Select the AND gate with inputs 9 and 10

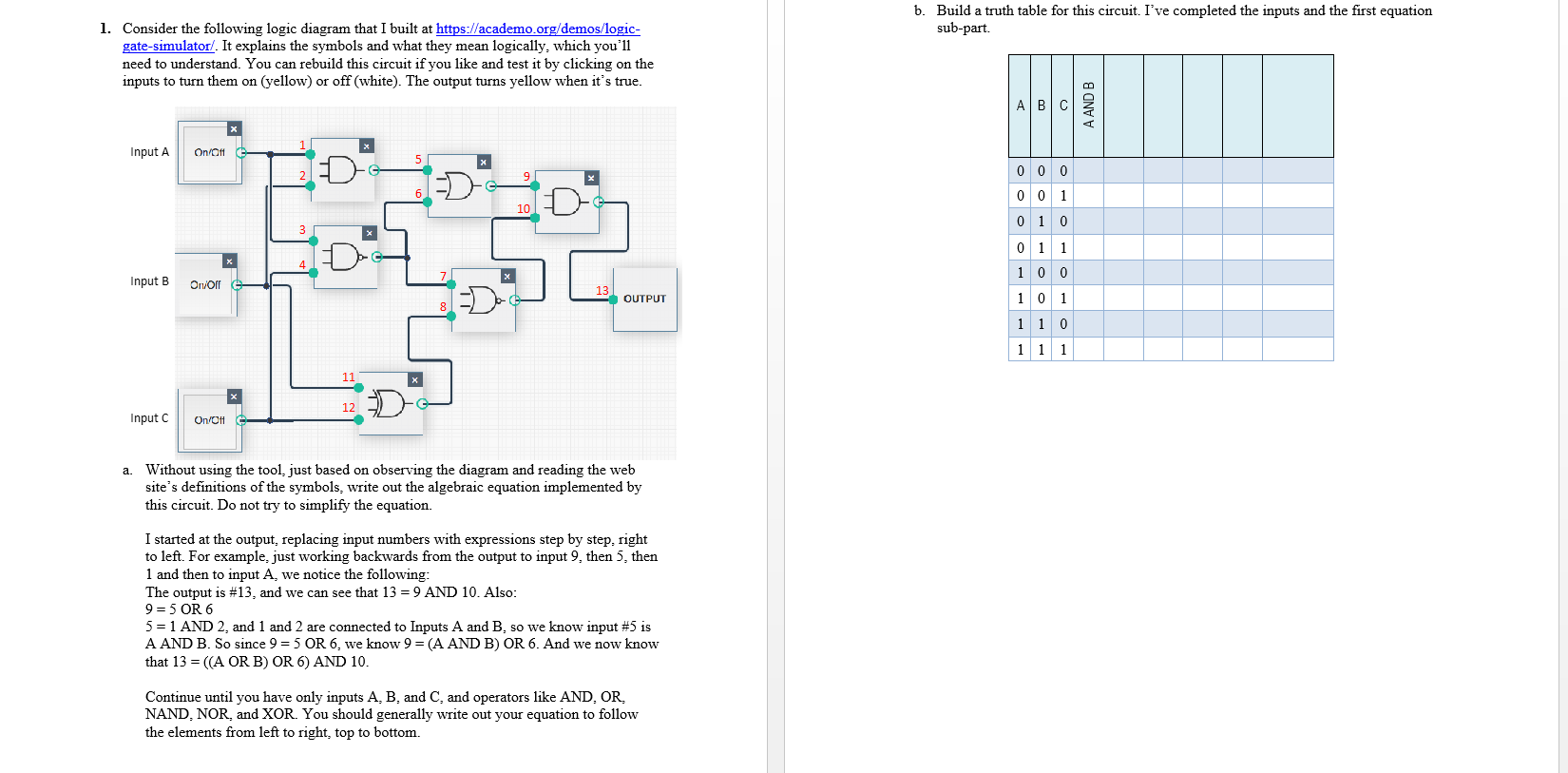click(566, 202)
